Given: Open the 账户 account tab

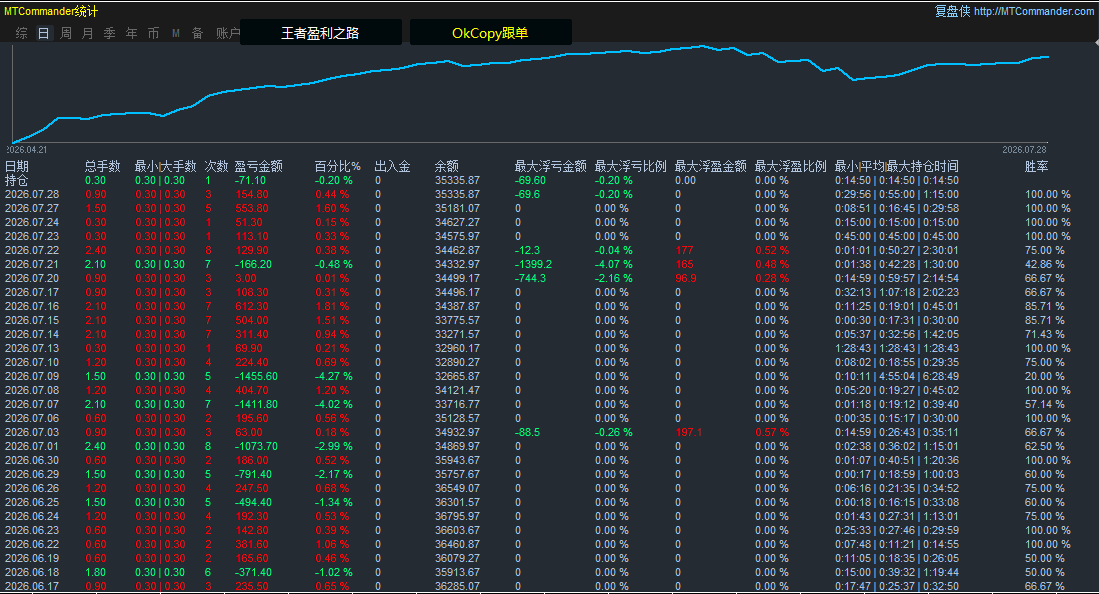Looking at the screenshot, I should coord(227,33).
